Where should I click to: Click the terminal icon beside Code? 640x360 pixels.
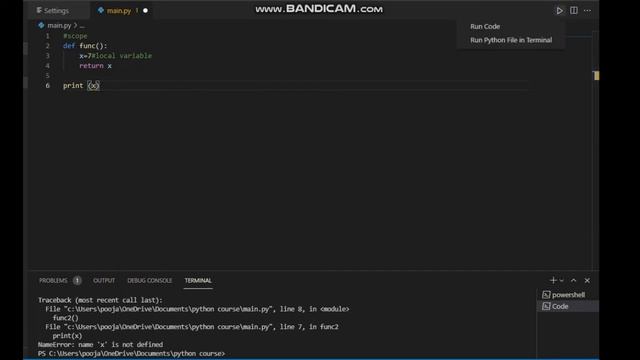[546, 306]
